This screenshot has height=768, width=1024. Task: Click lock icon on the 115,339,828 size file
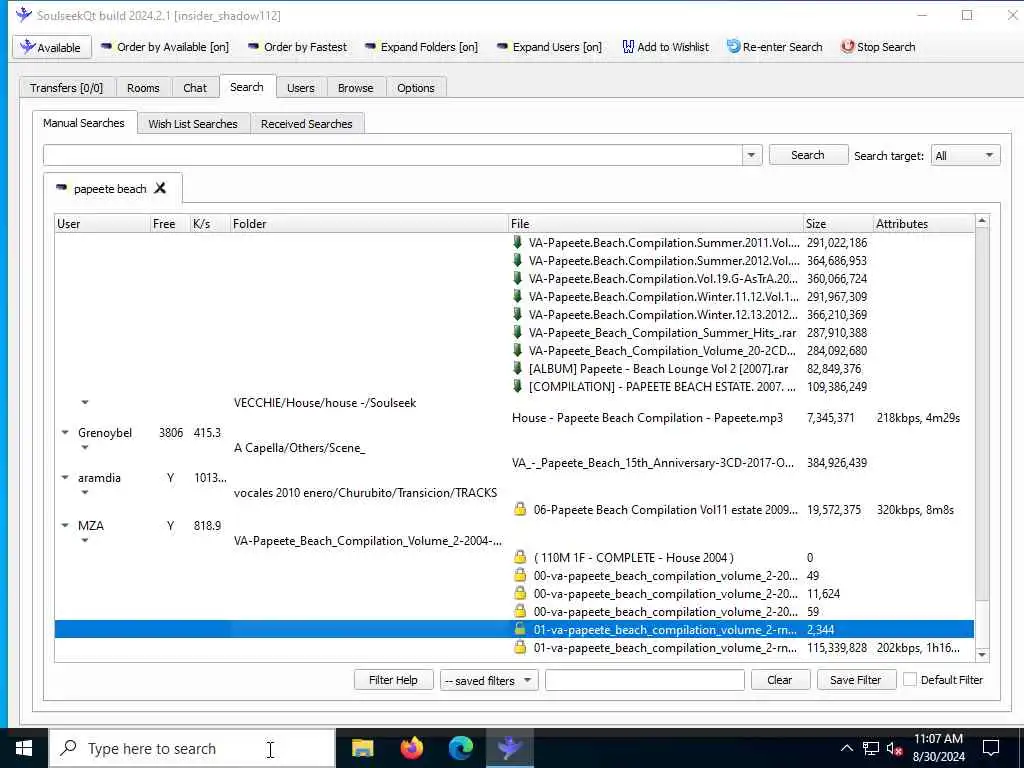(x=520, y=647)
